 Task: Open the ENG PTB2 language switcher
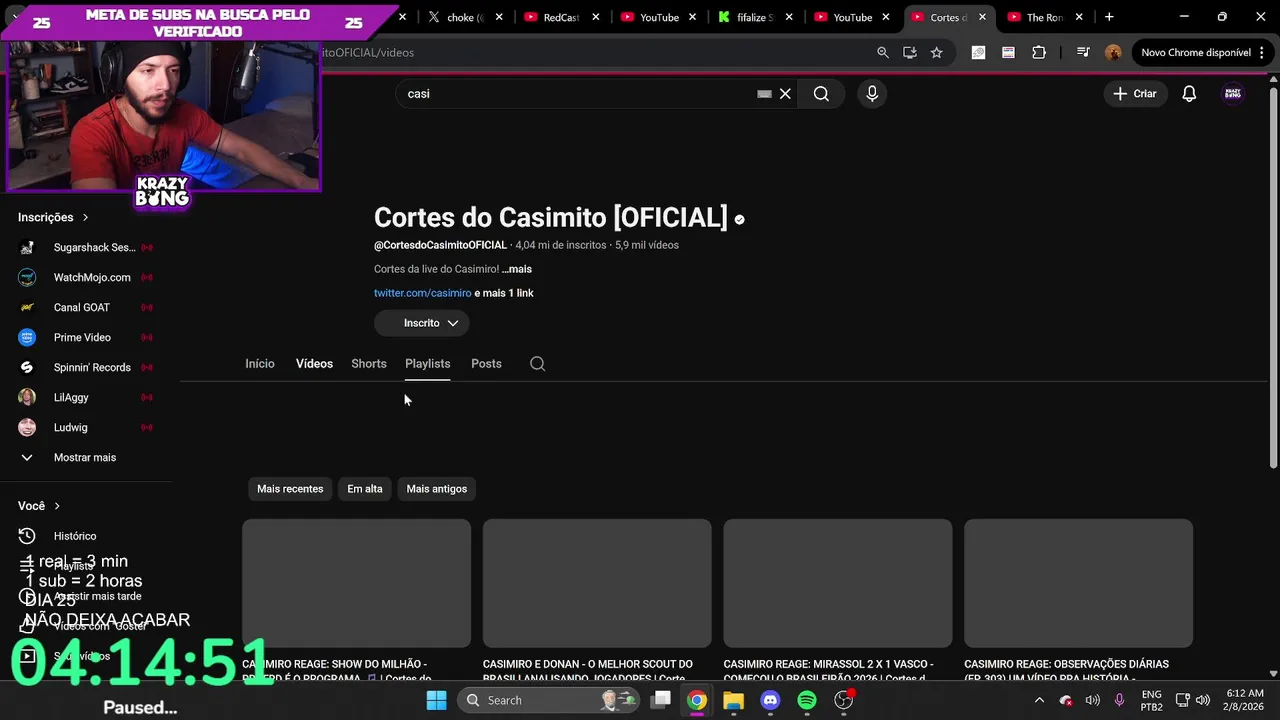coord(1152,700)
